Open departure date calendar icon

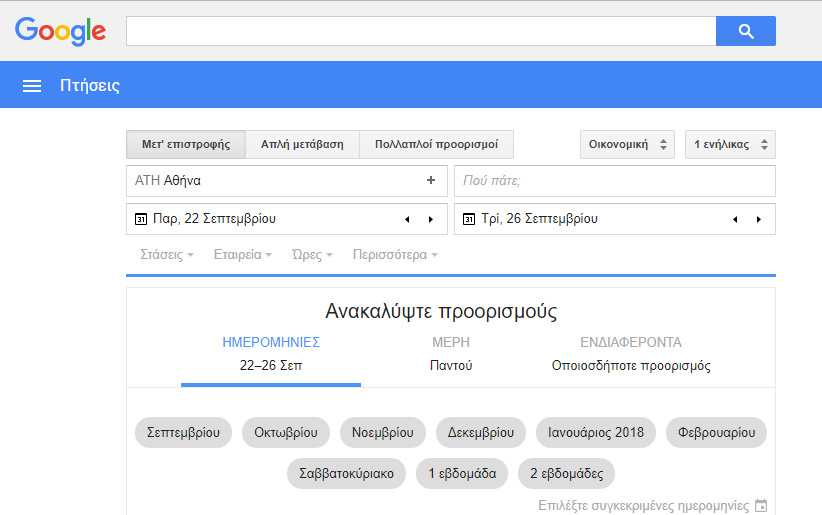point(141,219)
